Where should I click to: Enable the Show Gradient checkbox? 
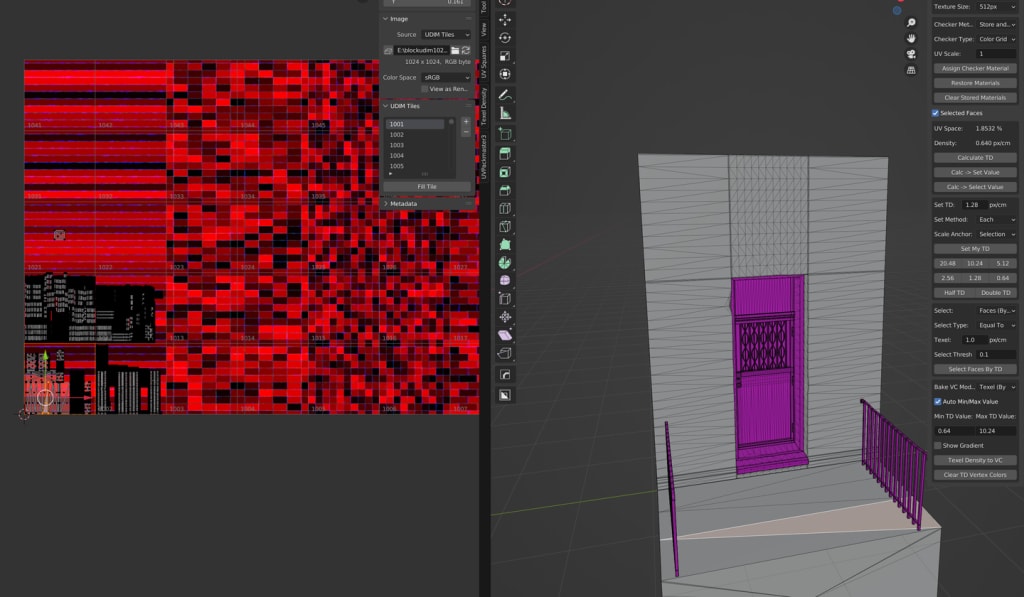pos(937,445)
